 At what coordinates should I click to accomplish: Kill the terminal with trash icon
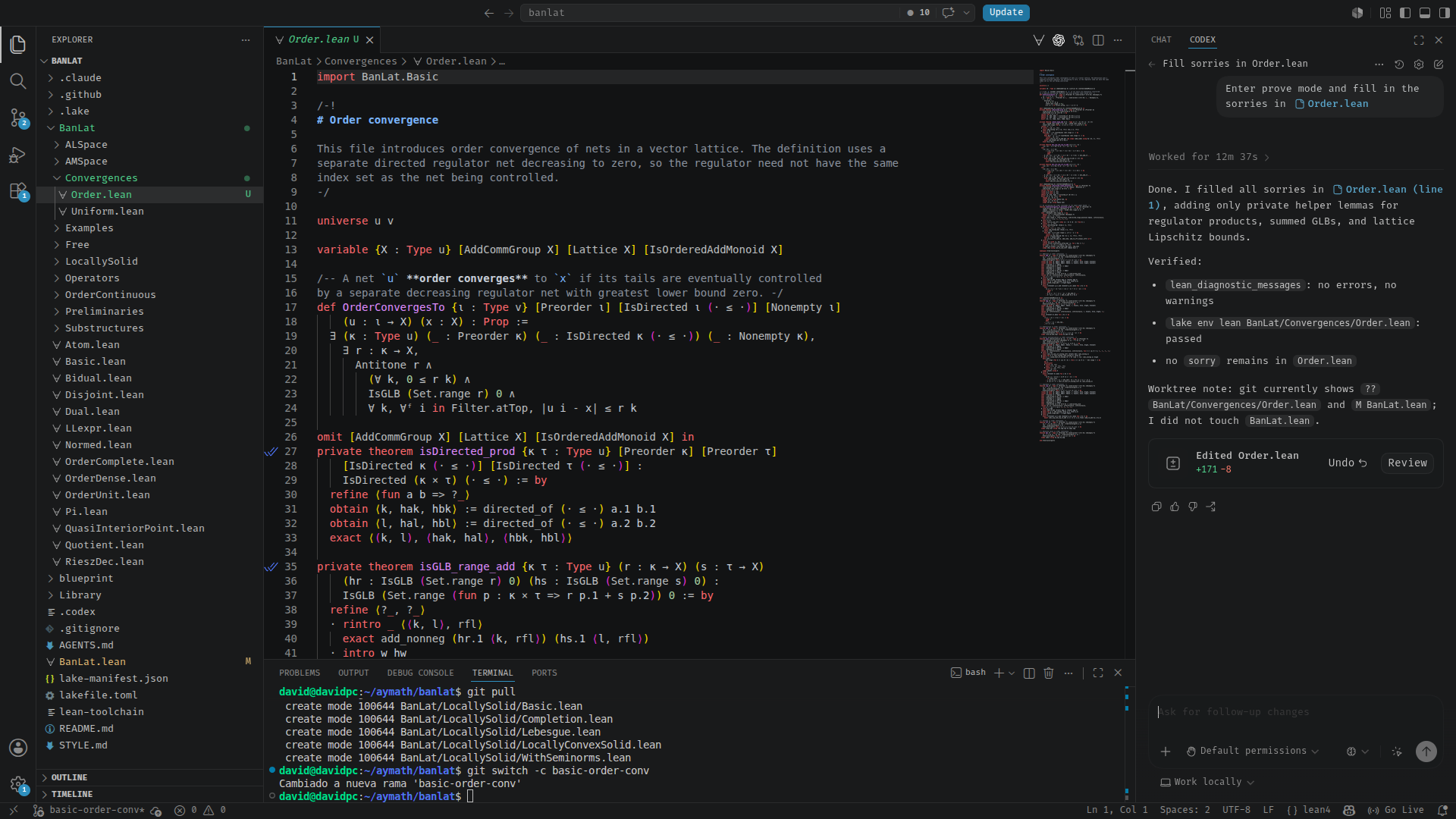(x=1049, y=673)
